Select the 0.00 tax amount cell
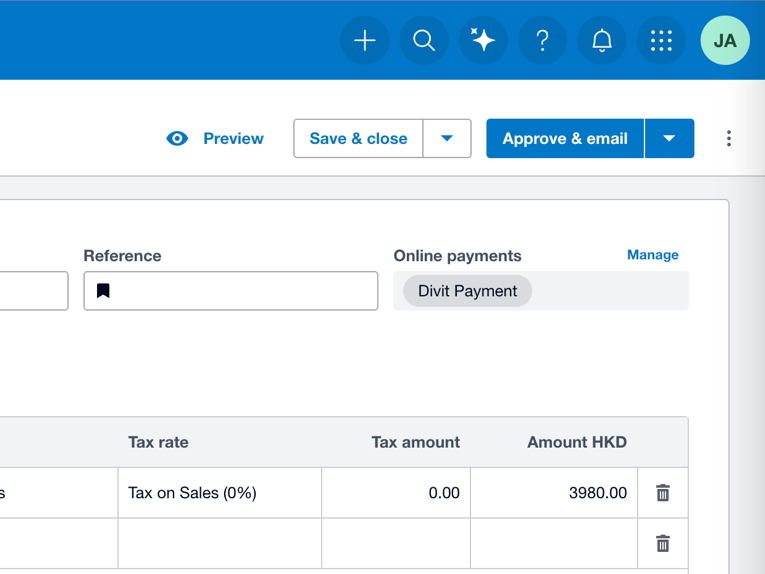Screen dimensions: 765x574 396,493
